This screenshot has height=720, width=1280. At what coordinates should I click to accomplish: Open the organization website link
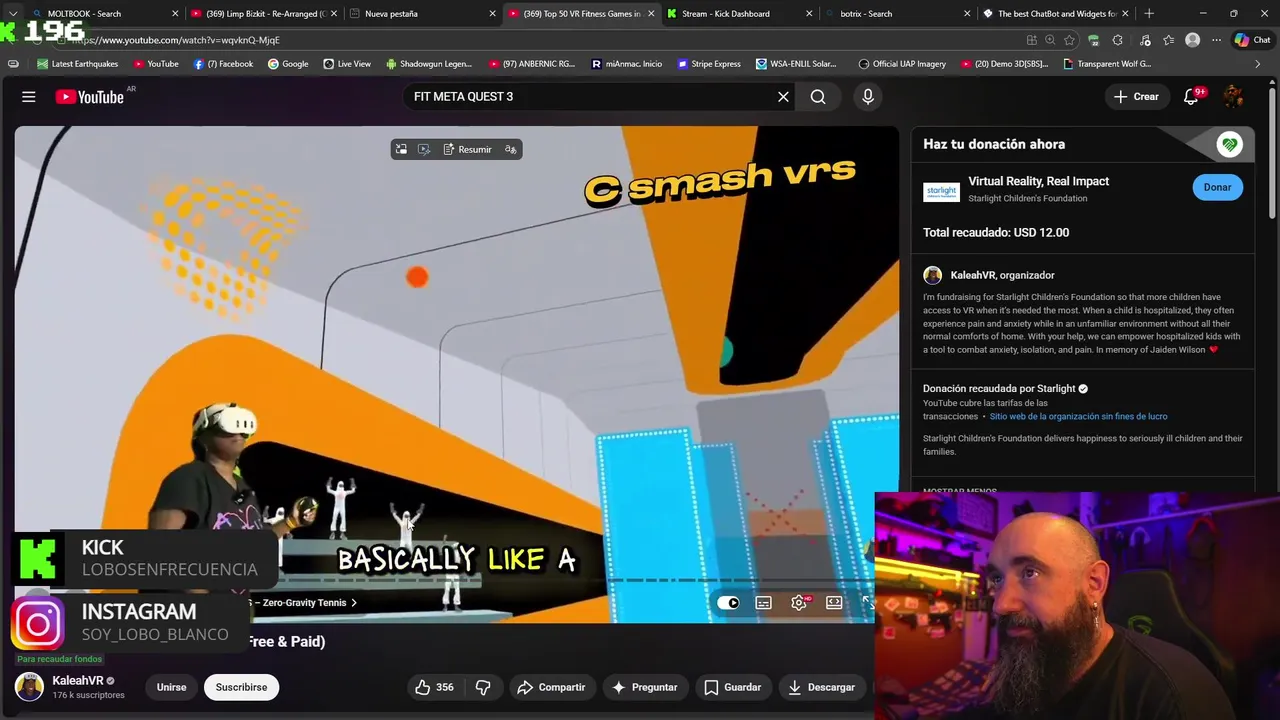(x=1078, y=416)
